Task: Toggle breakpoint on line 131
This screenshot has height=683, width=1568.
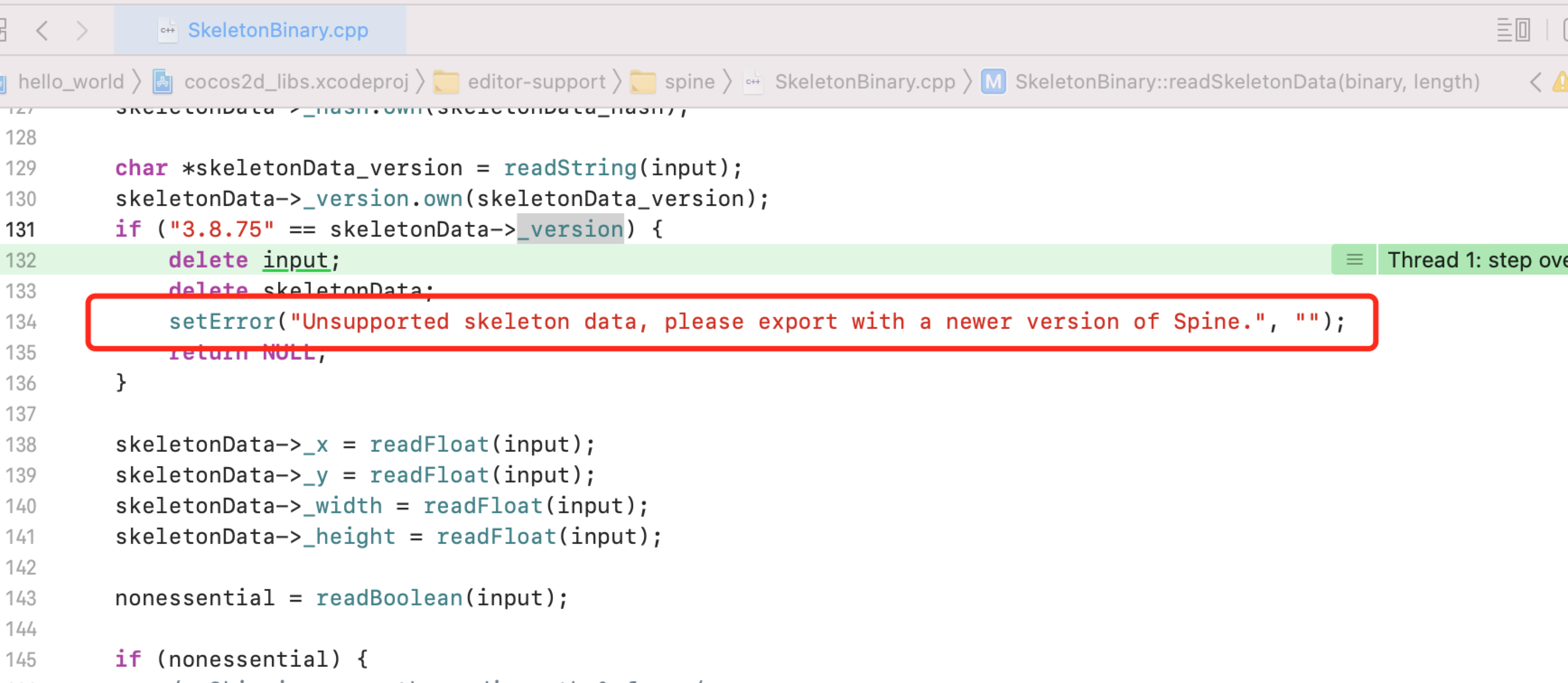Action: [21, 229]
